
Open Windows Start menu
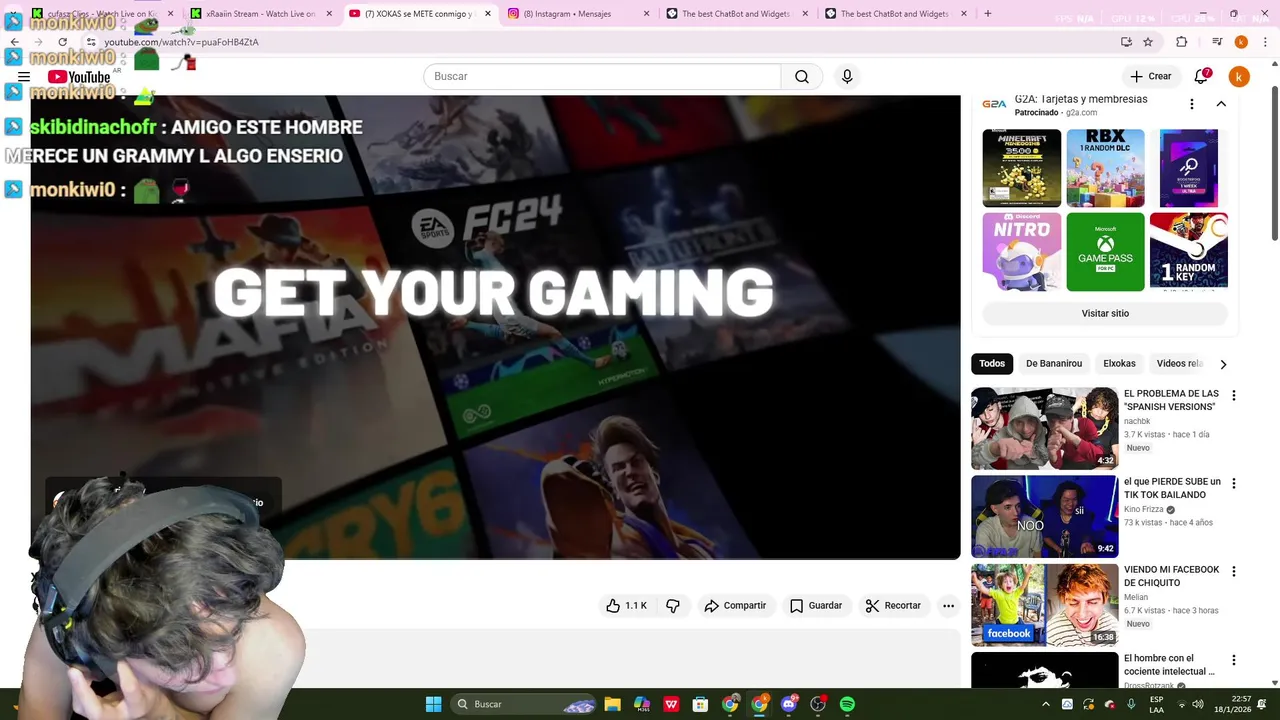[x=433, y=704]
